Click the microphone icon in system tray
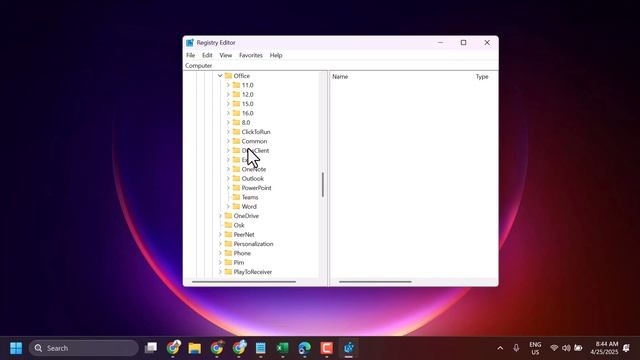640x360 pixels. [x=516, y=348]
